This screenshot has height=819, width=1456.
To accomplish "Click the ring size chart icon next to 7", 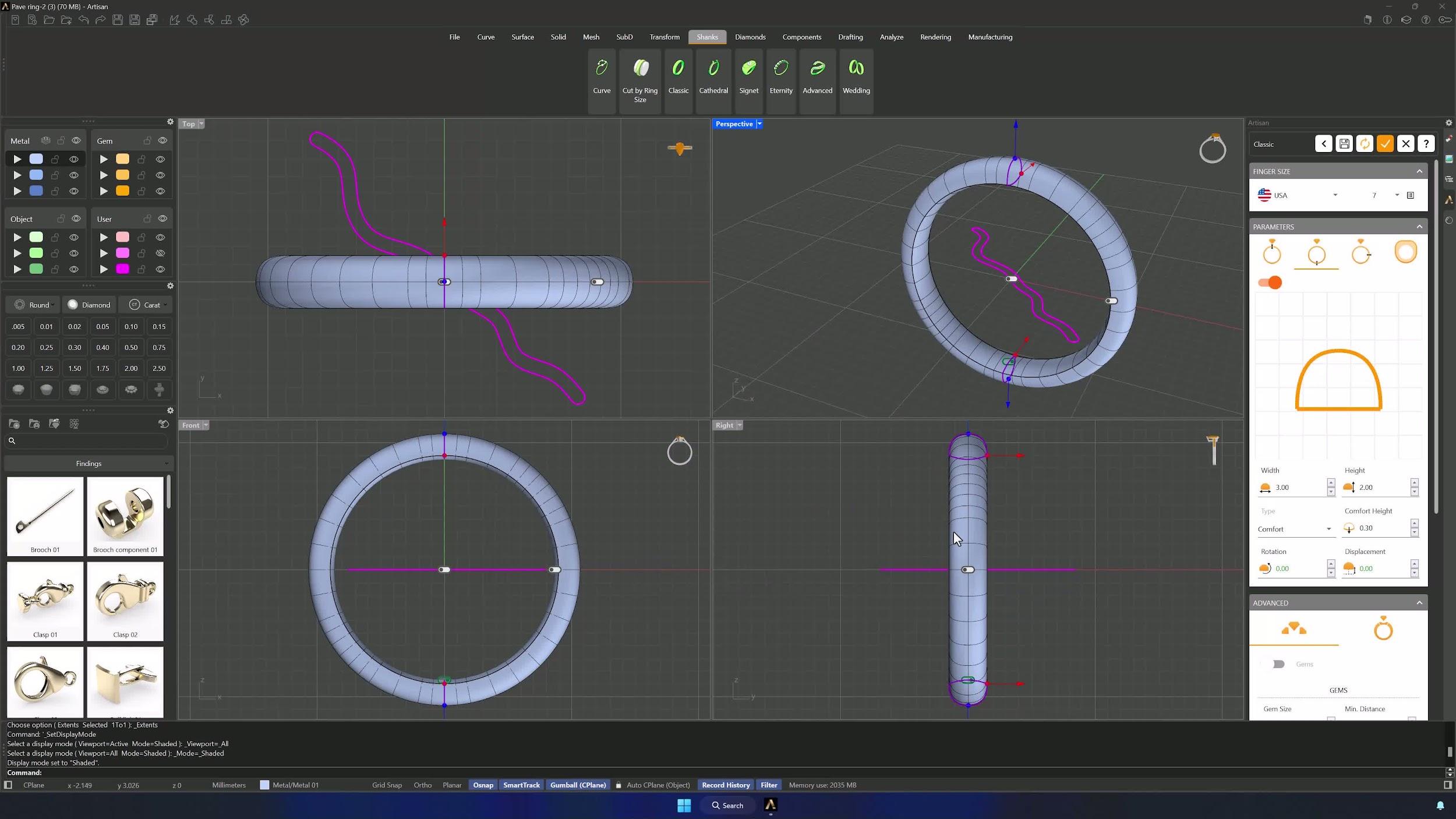I will coord(1411,195).
